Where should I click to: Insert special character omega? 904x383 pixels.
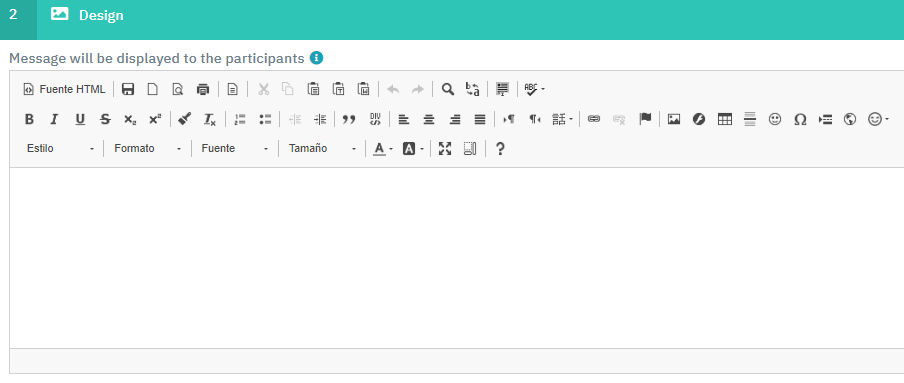[x=800, y=119]
